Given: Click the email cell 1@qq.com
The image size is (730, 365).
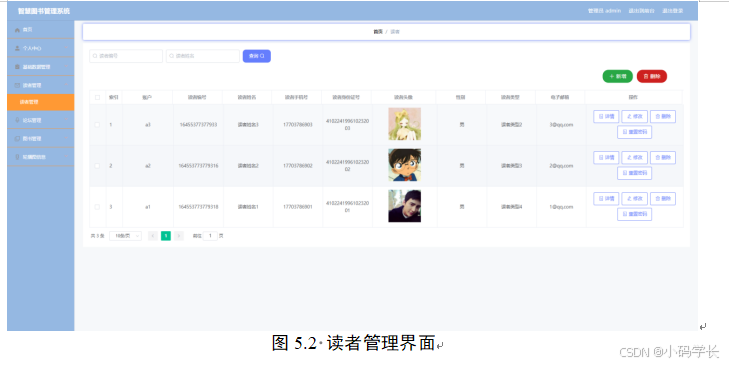Looking at the screenshot, I should click(561, 207).
